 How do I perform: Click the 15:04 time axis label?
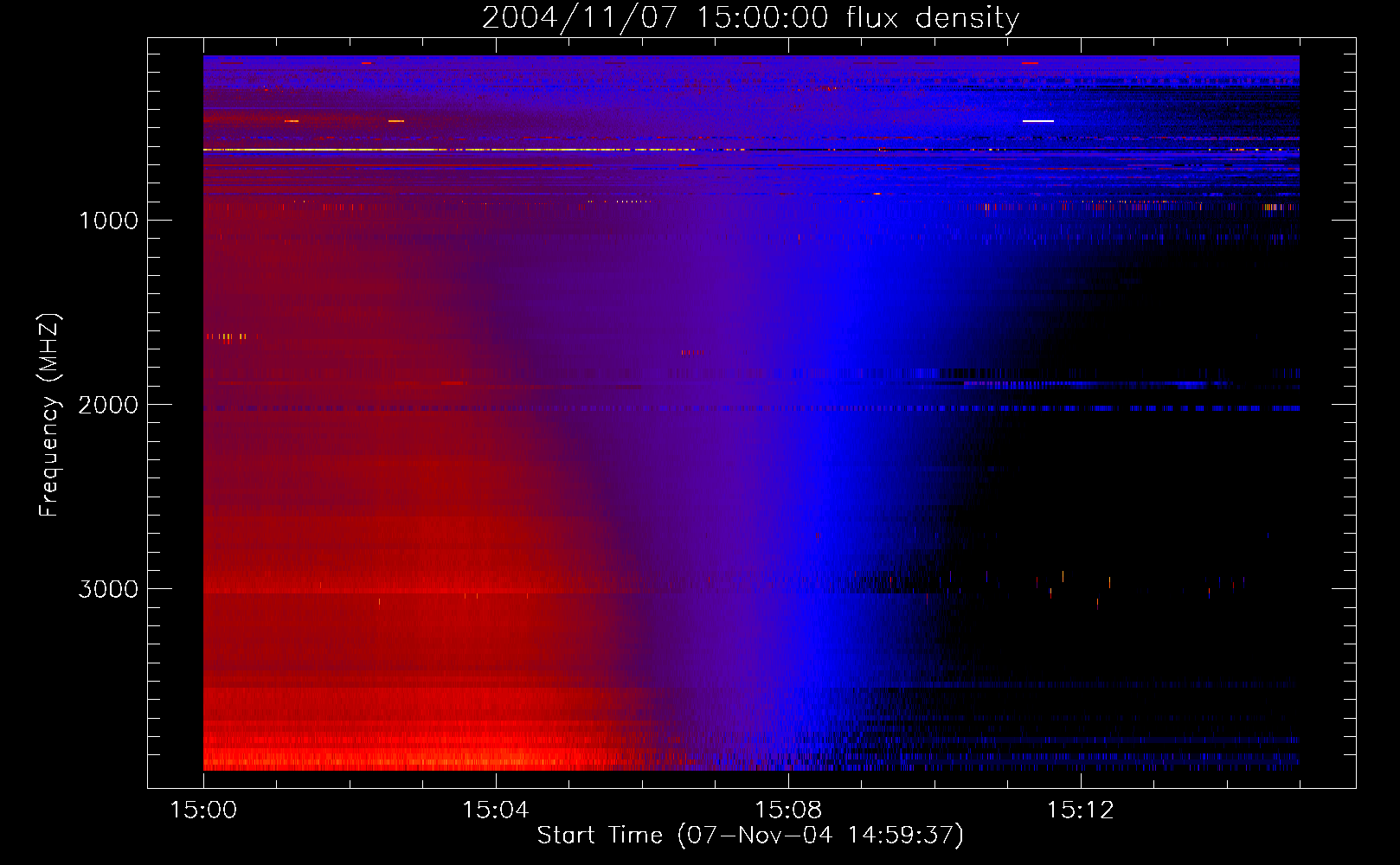click(496, 811)
